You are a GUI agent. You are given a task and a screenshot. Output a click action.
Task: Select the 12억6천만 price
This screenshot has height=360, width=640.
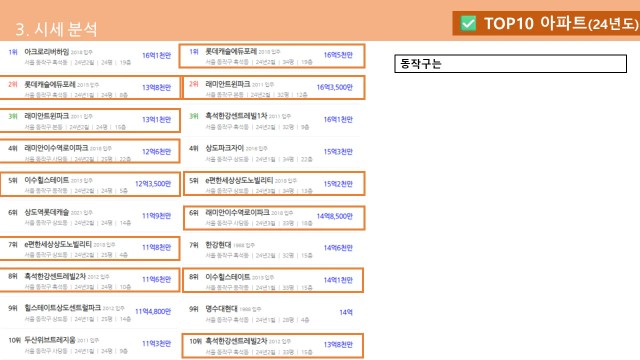156,152
